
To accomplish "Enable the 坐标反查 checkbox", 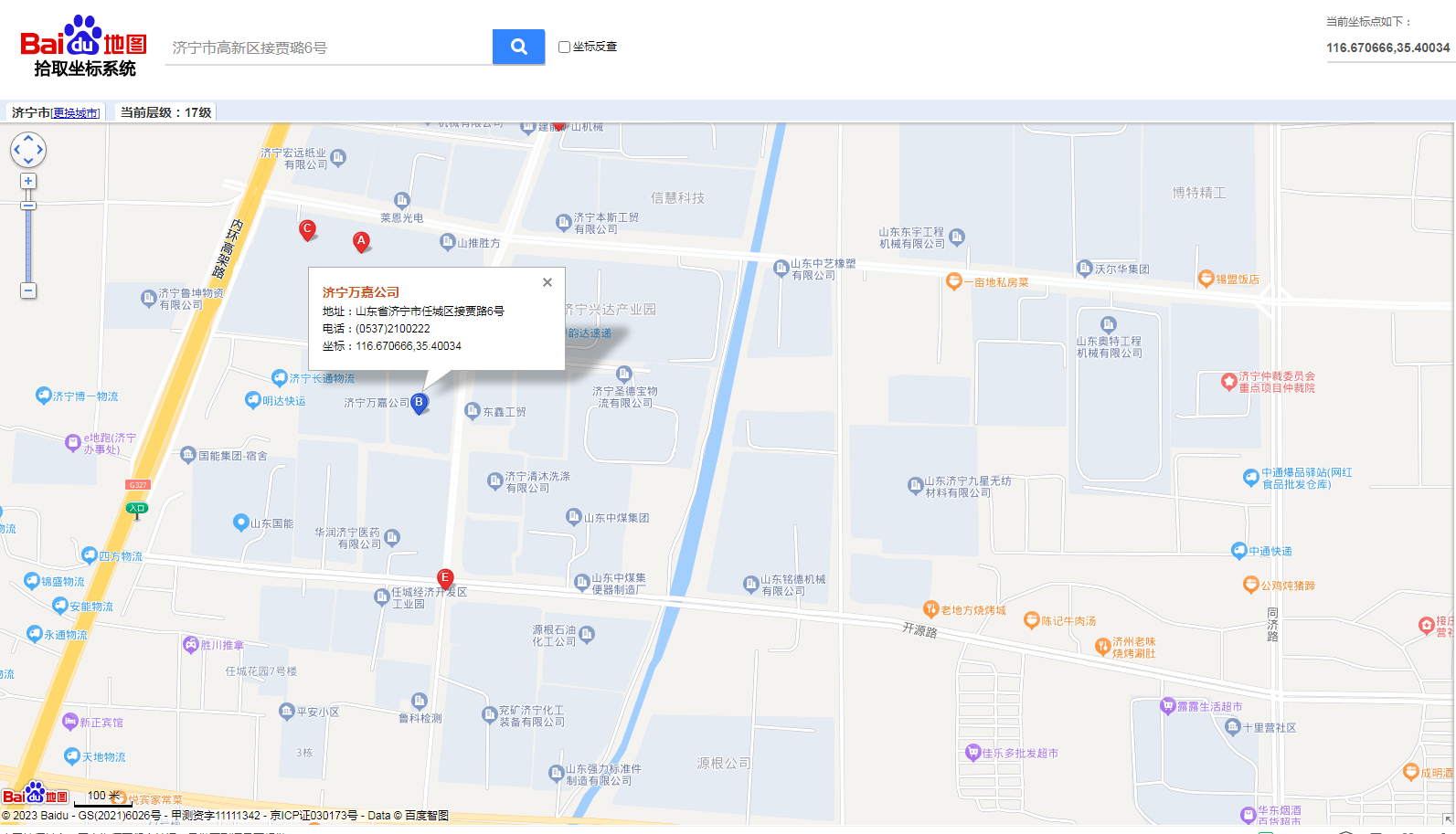I will click(564, 47).
